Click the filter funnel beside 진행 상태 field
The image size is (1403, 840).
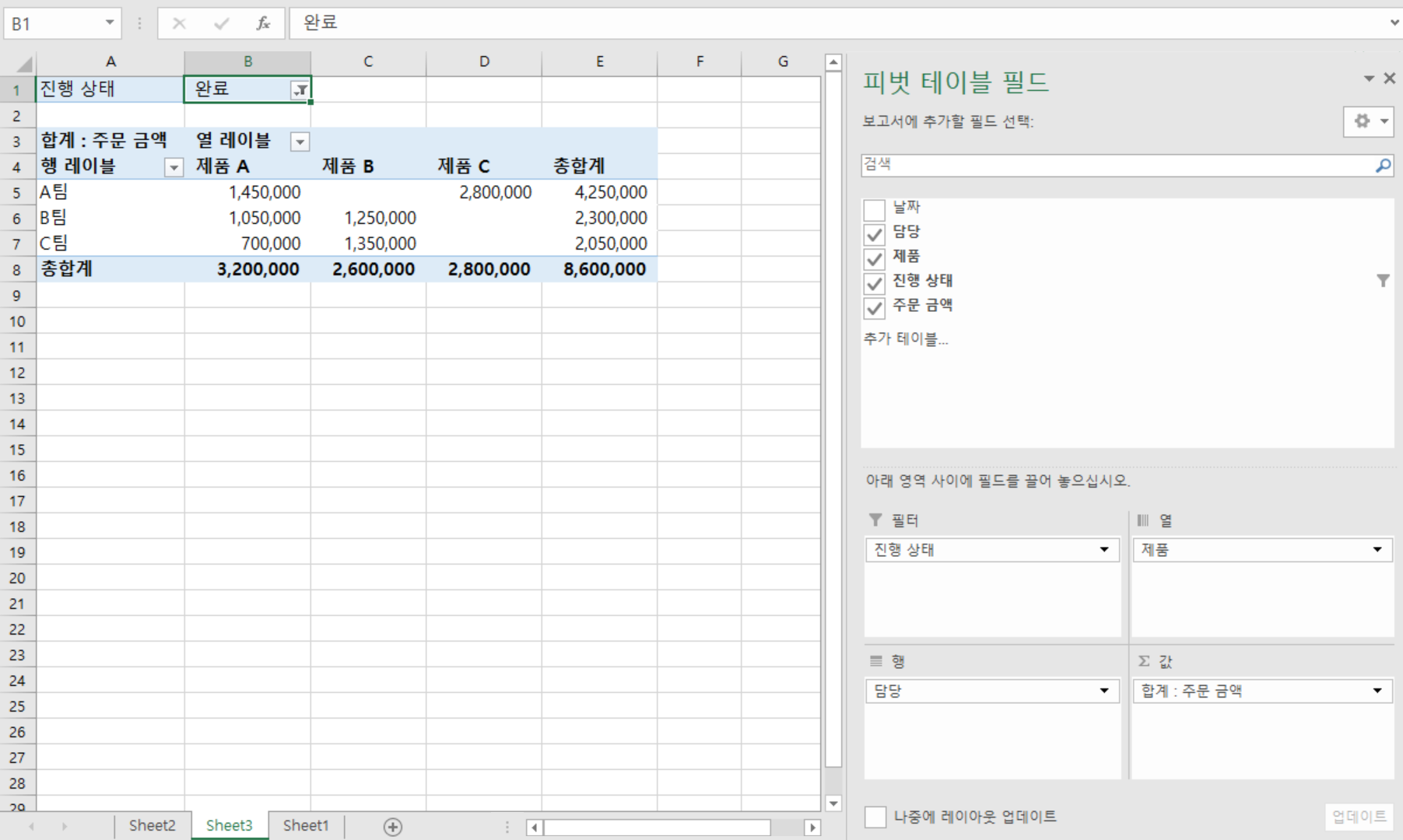pos(1383,281)
